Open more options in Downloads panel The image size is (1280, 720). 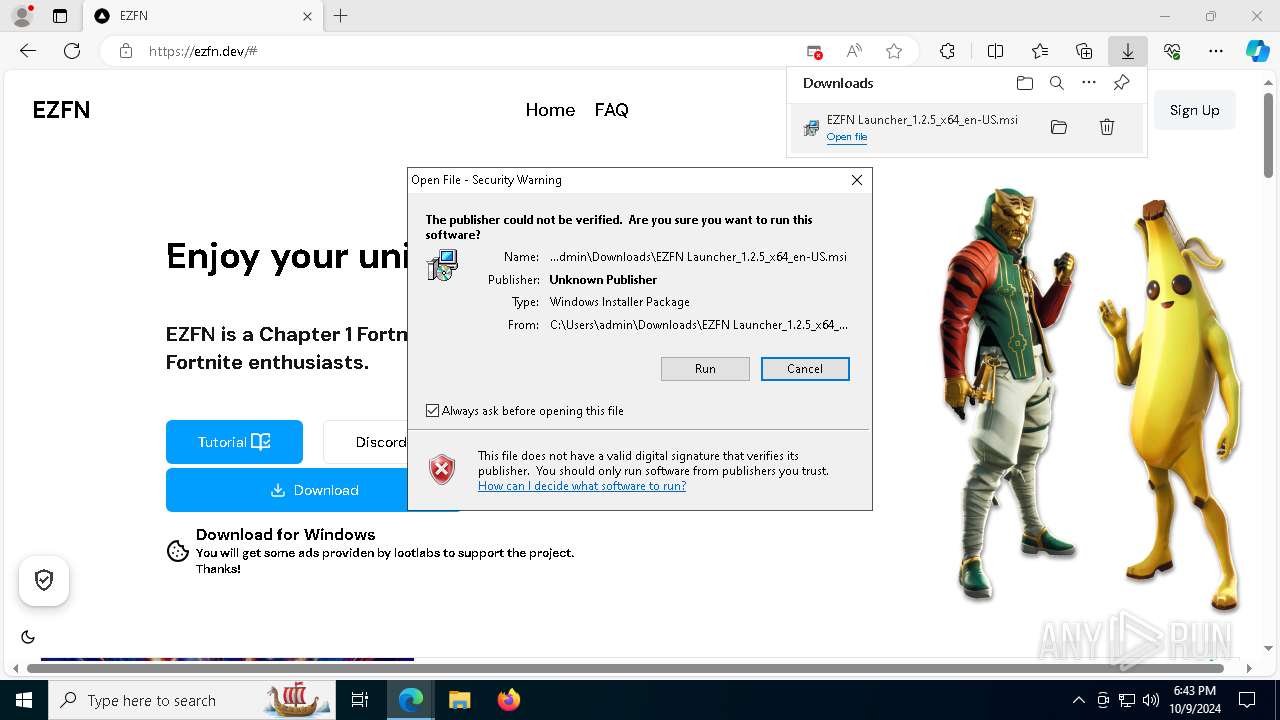pos(1089,83)
